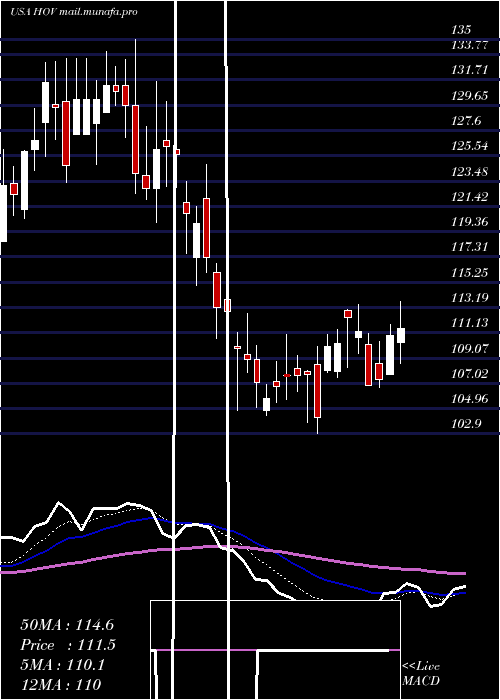This screenshot has width=500, height=700.
Task: Click the 104.96 price axis label
Action: (470, 398)
